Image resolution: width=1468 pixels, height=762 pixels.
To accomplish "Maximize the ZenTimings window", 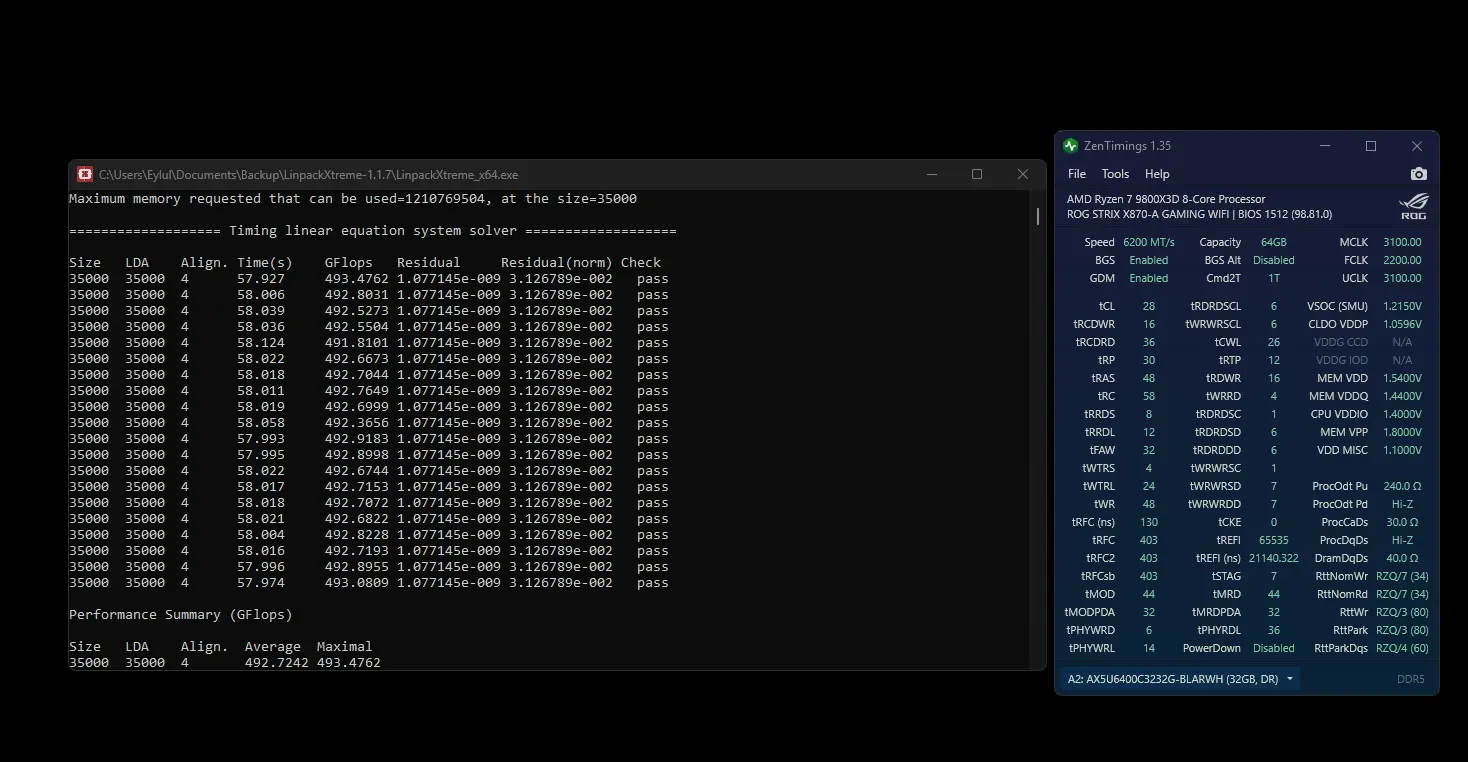I will click(1371, 146).
